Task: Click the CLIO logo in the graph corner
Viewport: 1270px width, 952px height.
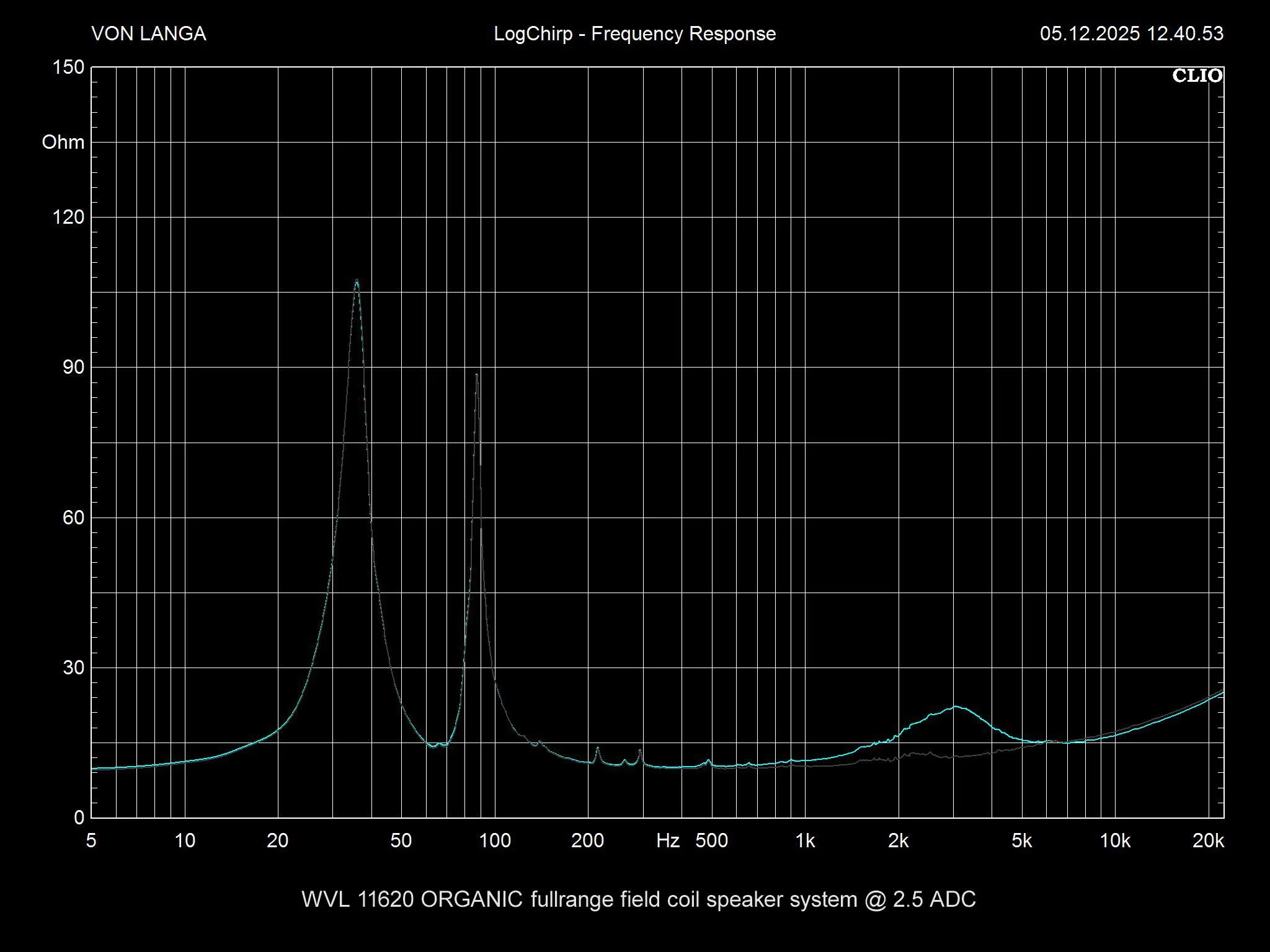Action: [1197, 76]
